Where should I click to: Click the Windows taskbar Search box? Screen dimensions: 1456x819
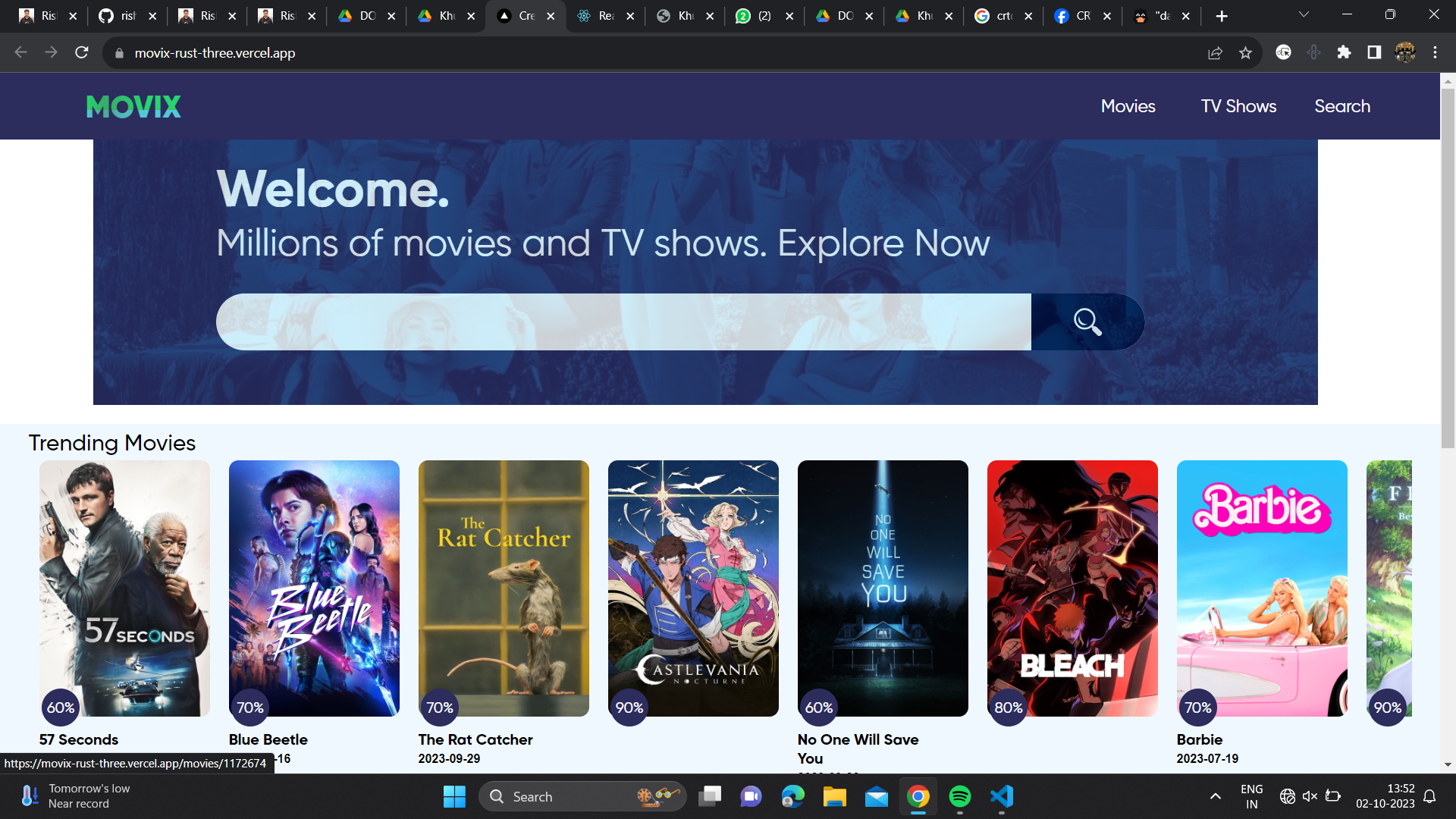[x=582, y=796]
